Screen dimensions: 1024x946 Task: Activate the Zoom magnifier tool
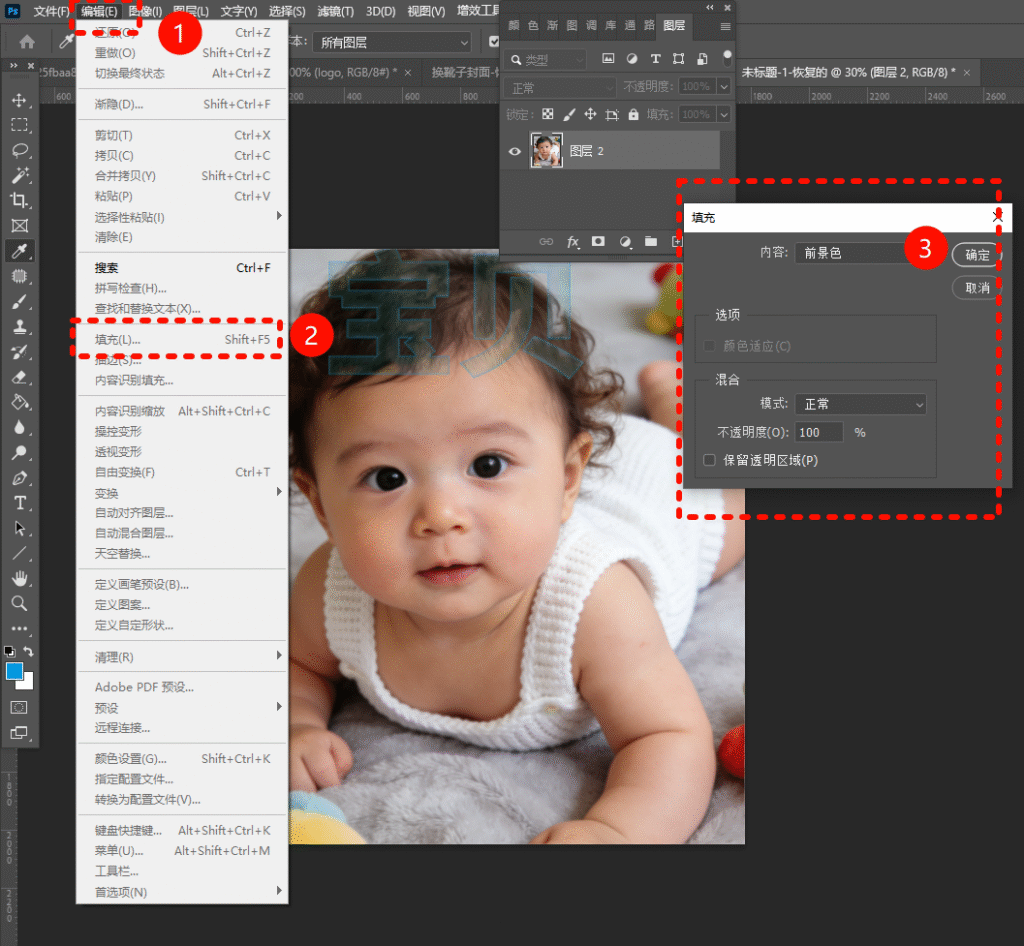point(19,603)
